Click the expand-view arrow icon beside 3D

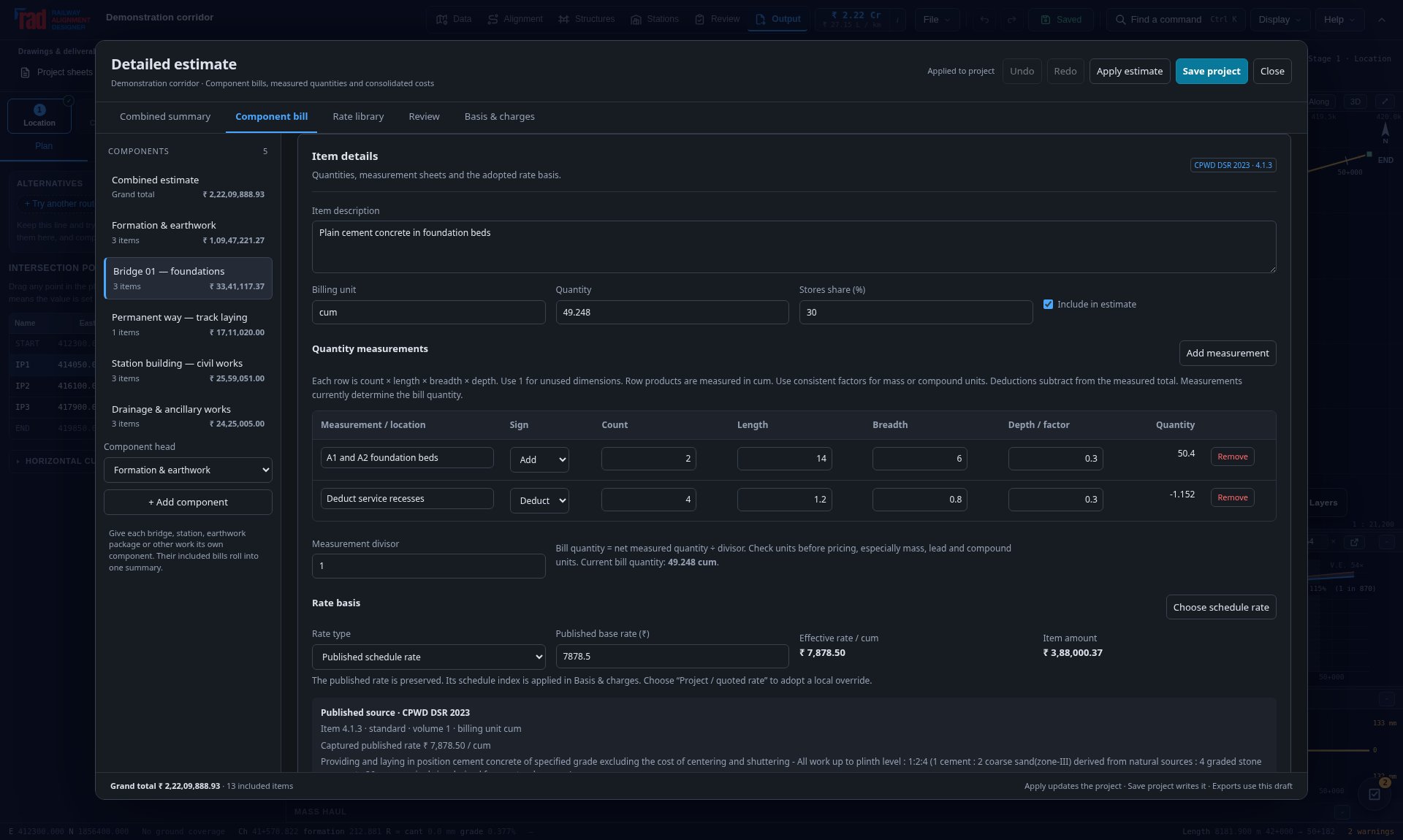[1385, 102]
